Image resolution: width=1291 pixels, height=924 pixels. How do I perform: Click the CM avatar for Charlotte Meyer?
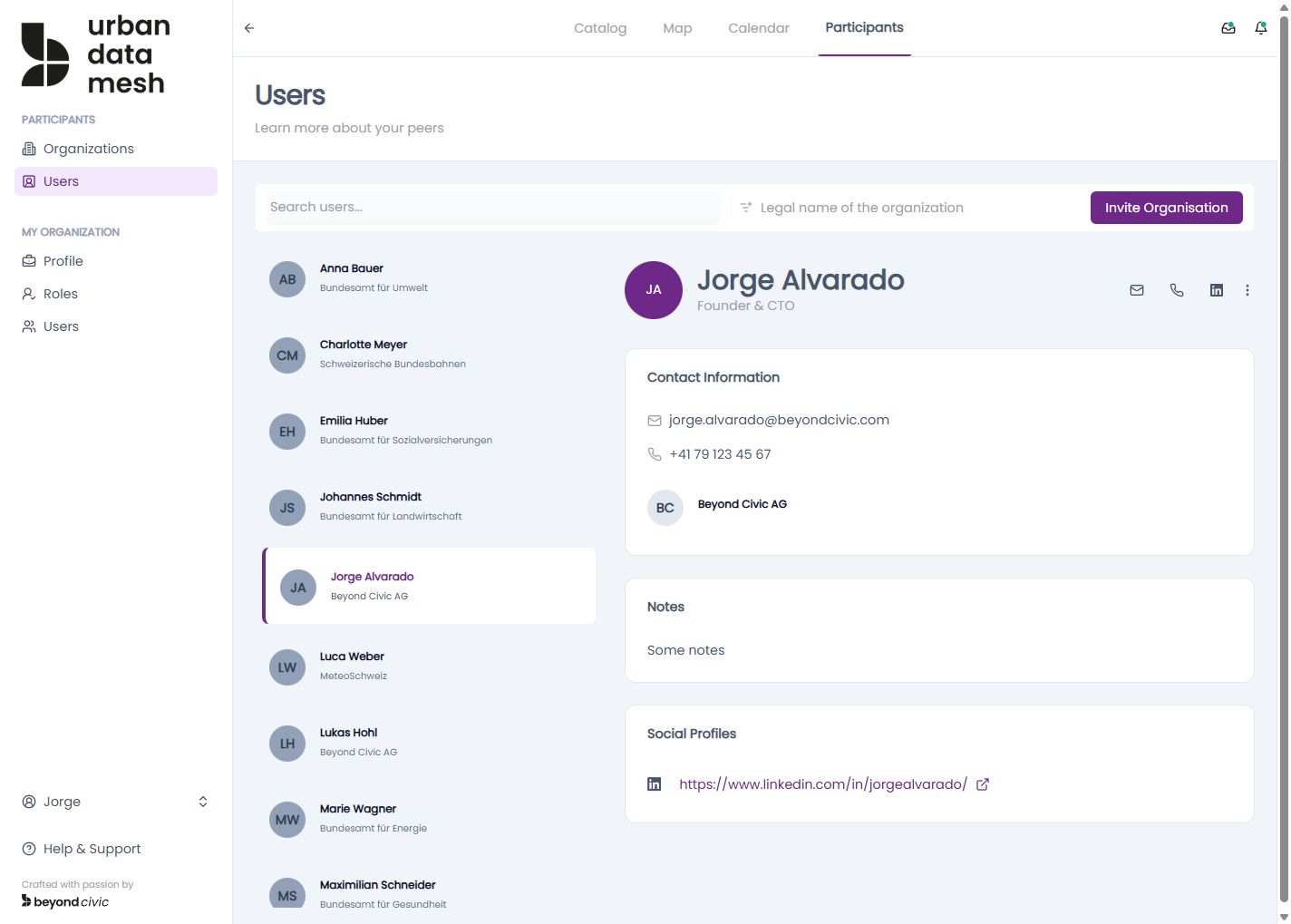(x=287, y=355)
